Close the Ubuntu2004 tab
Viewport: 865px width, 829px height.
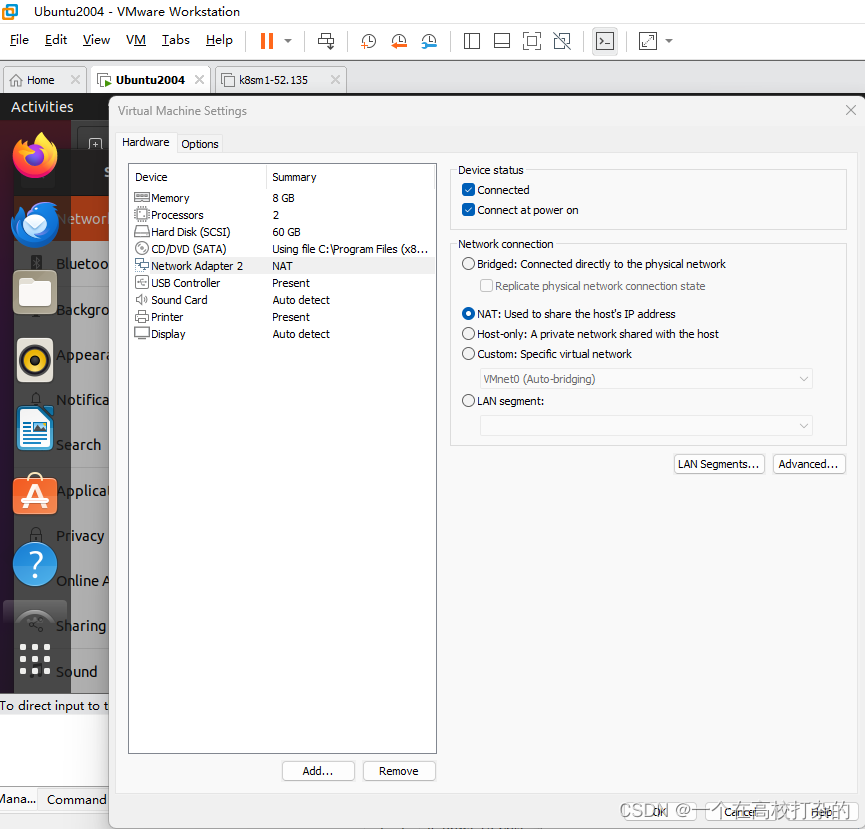(x=199, y=79)
